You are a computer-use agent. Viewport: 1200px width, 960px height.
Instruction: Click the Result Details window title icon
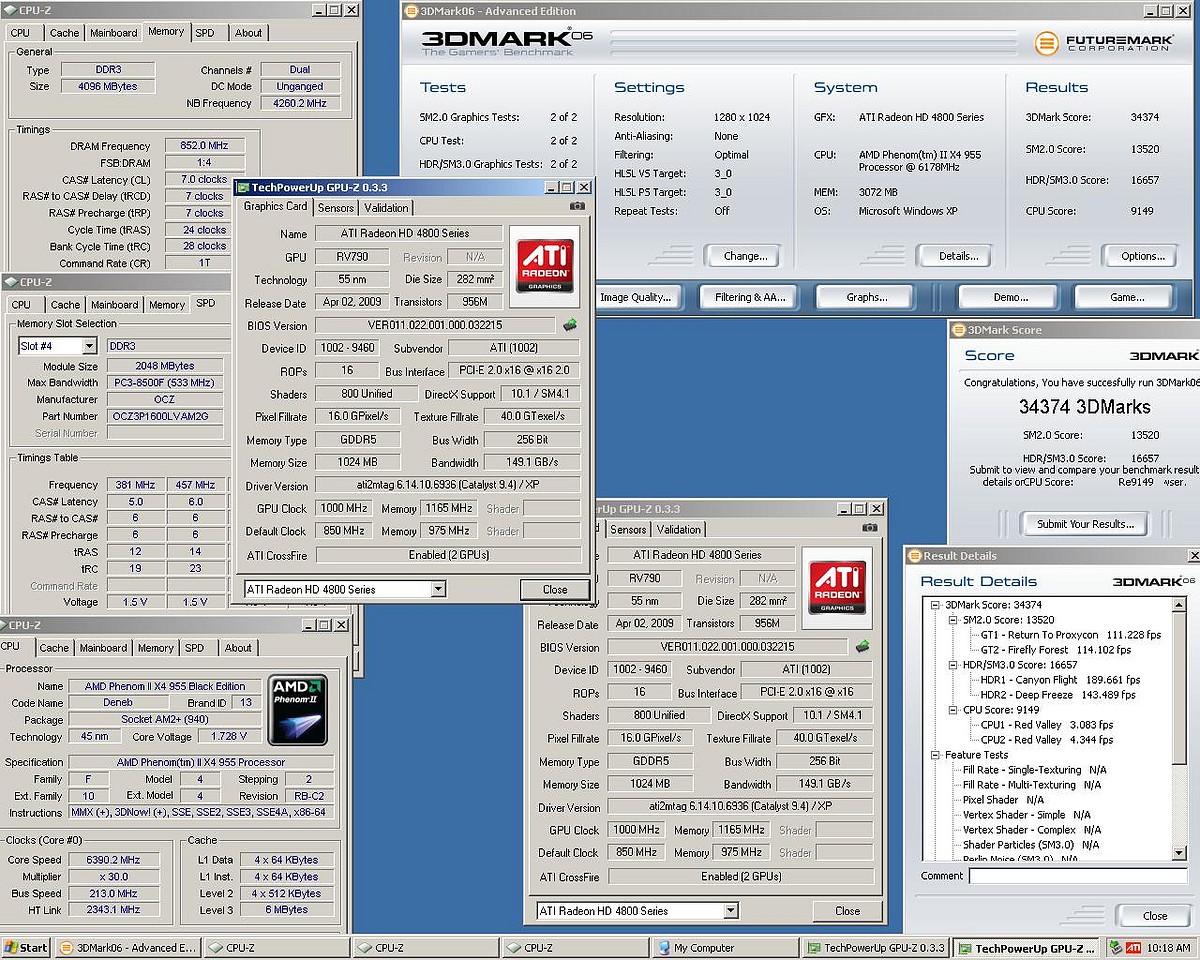point(914,555)
